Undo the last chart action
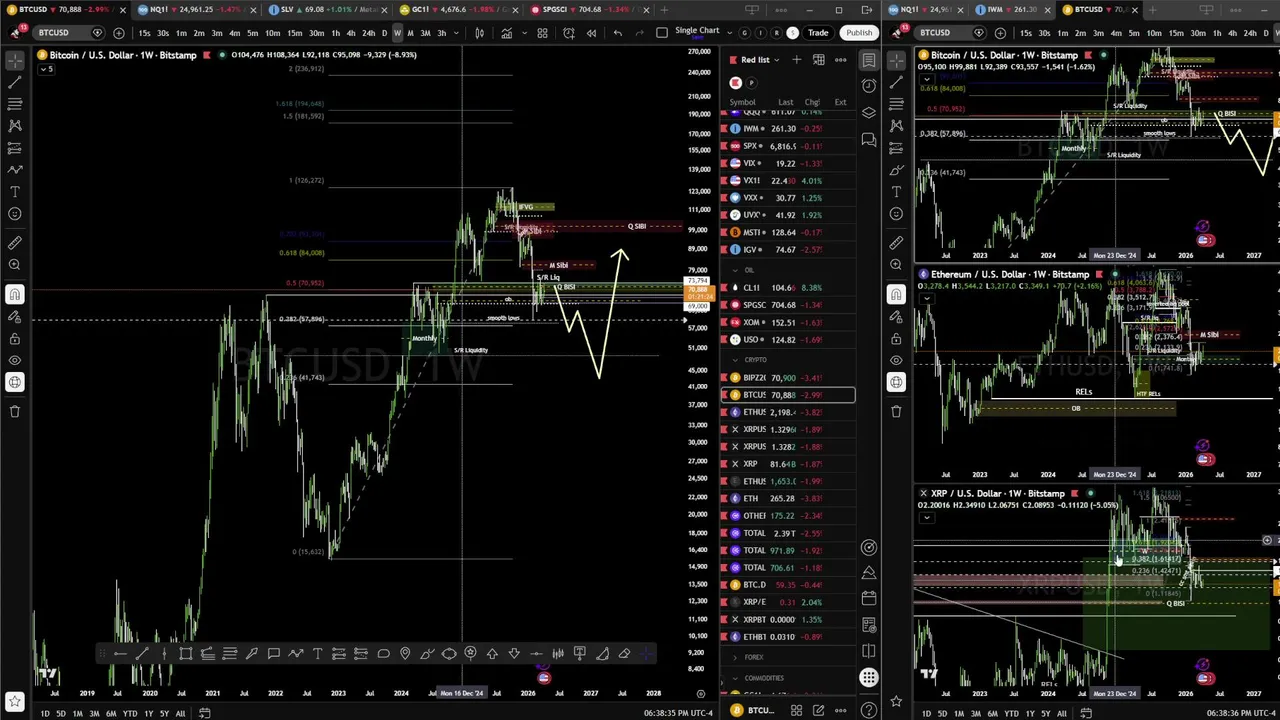The width and height of the screenshot is (1280, 720). click(617, 33)
